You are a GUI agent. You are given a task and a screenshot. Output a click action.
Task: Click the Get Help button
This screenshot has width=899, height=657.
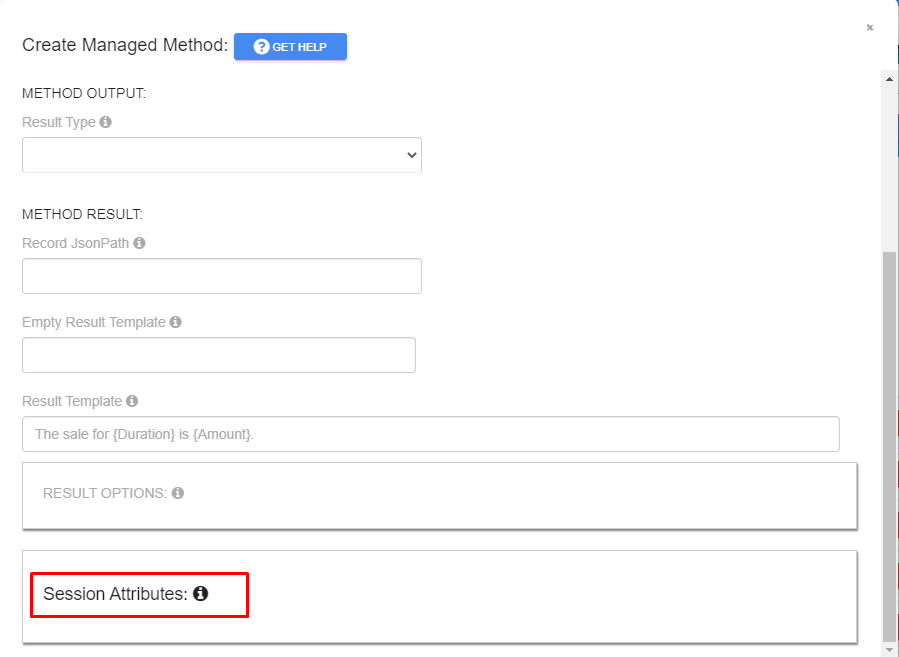pyautogui.click(x=290, y=47)
